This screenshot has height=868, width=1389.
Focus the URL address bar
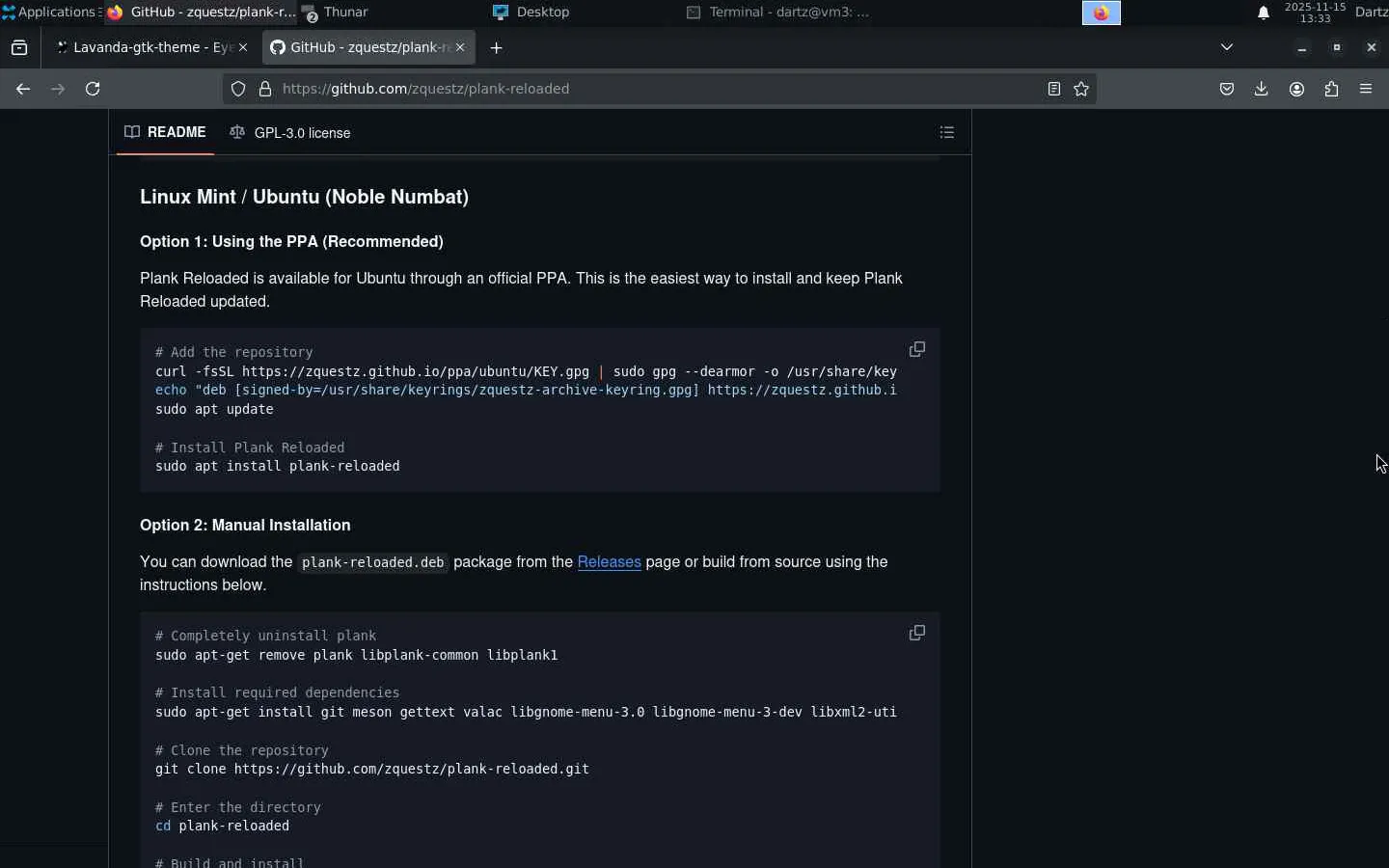(660, 89)
